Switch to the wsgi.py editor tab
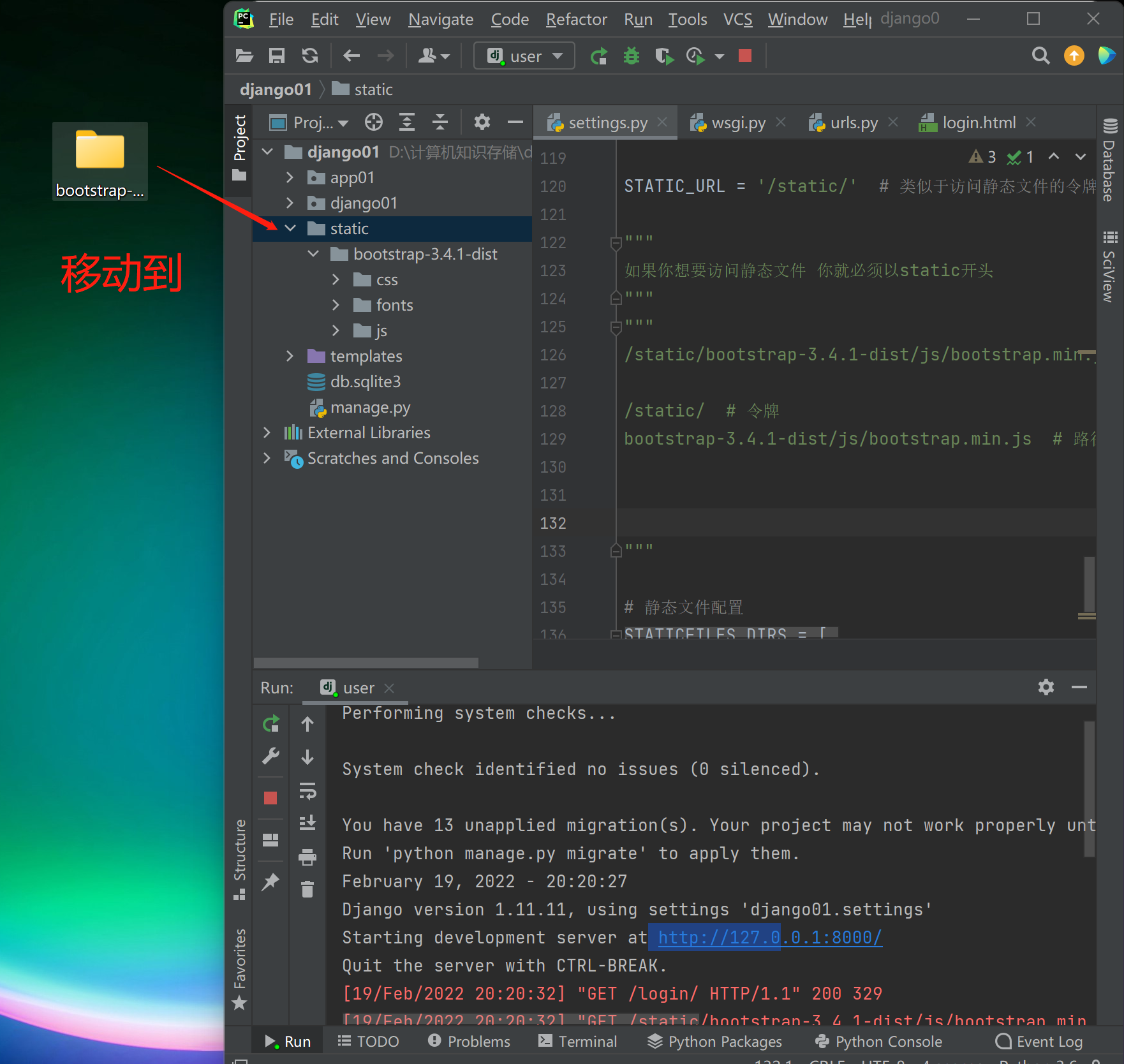Image resolution: width=1124 pixels, height=1064 pixels. pyautogui.click(x=738, y=122)
